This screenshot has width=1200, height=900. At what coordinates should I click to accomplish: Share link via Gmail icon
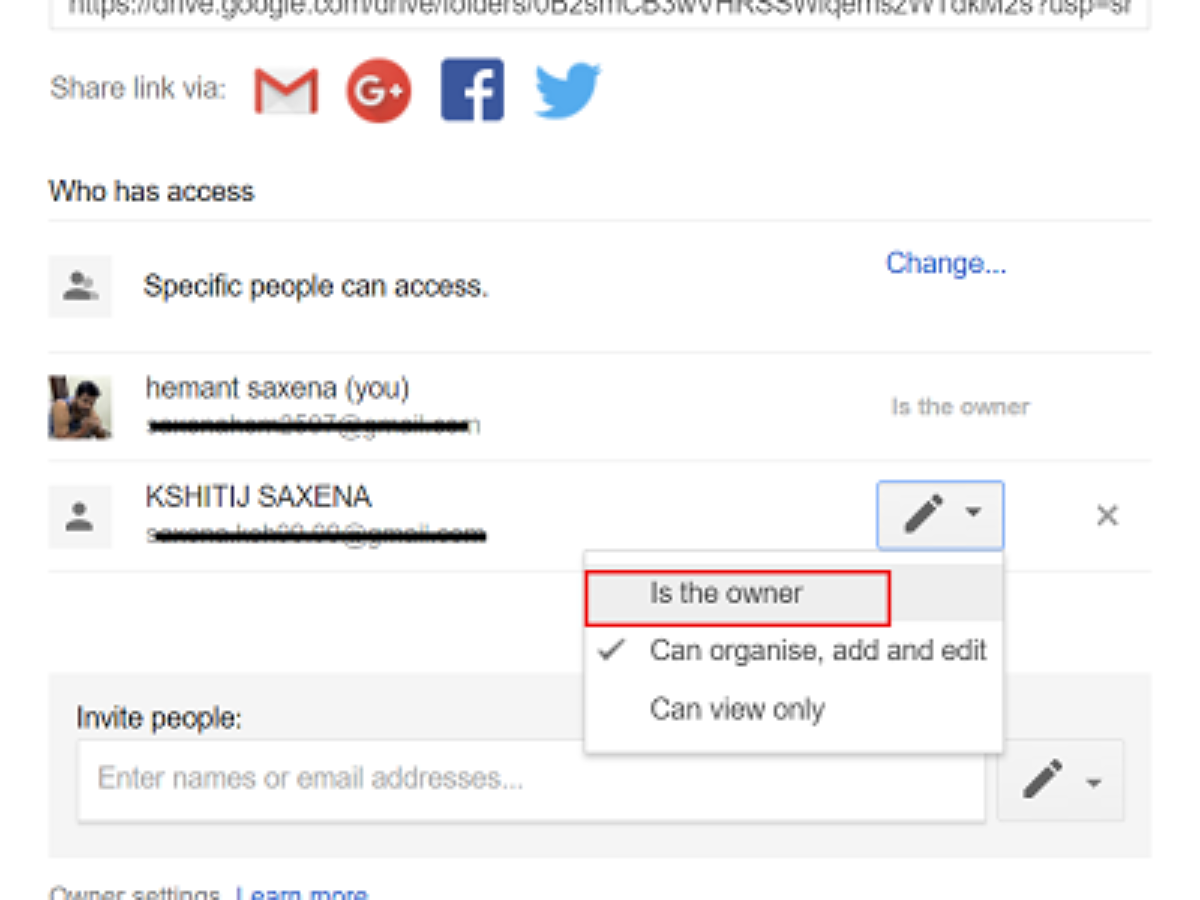point(286,91)
